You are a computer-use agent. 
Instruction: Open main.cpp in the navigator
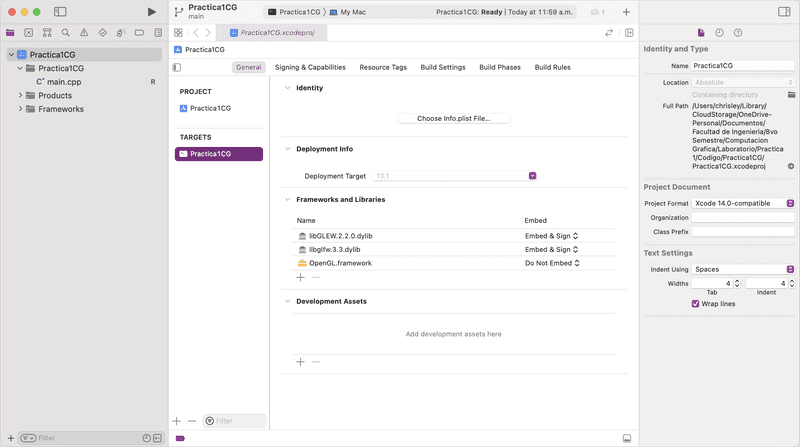[64, 82]
